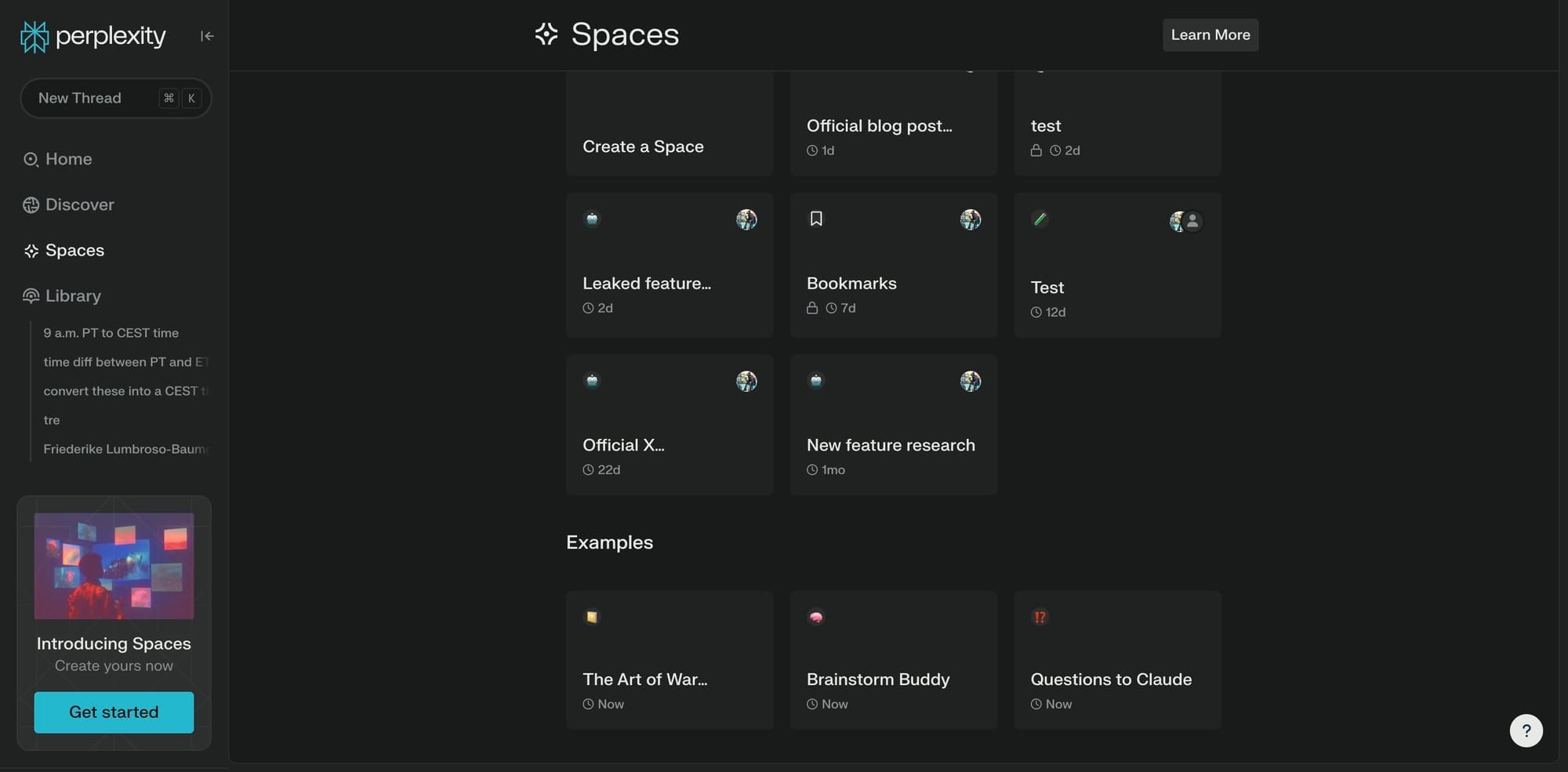Viewport: 1568px width, 772px height.
Task: Open the Discover section
Action: [x=79, y=205]
